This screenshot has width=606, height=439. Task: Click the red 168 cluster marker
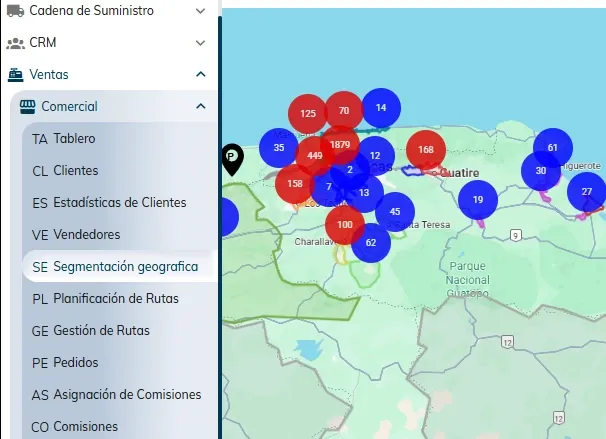[426, 150]
